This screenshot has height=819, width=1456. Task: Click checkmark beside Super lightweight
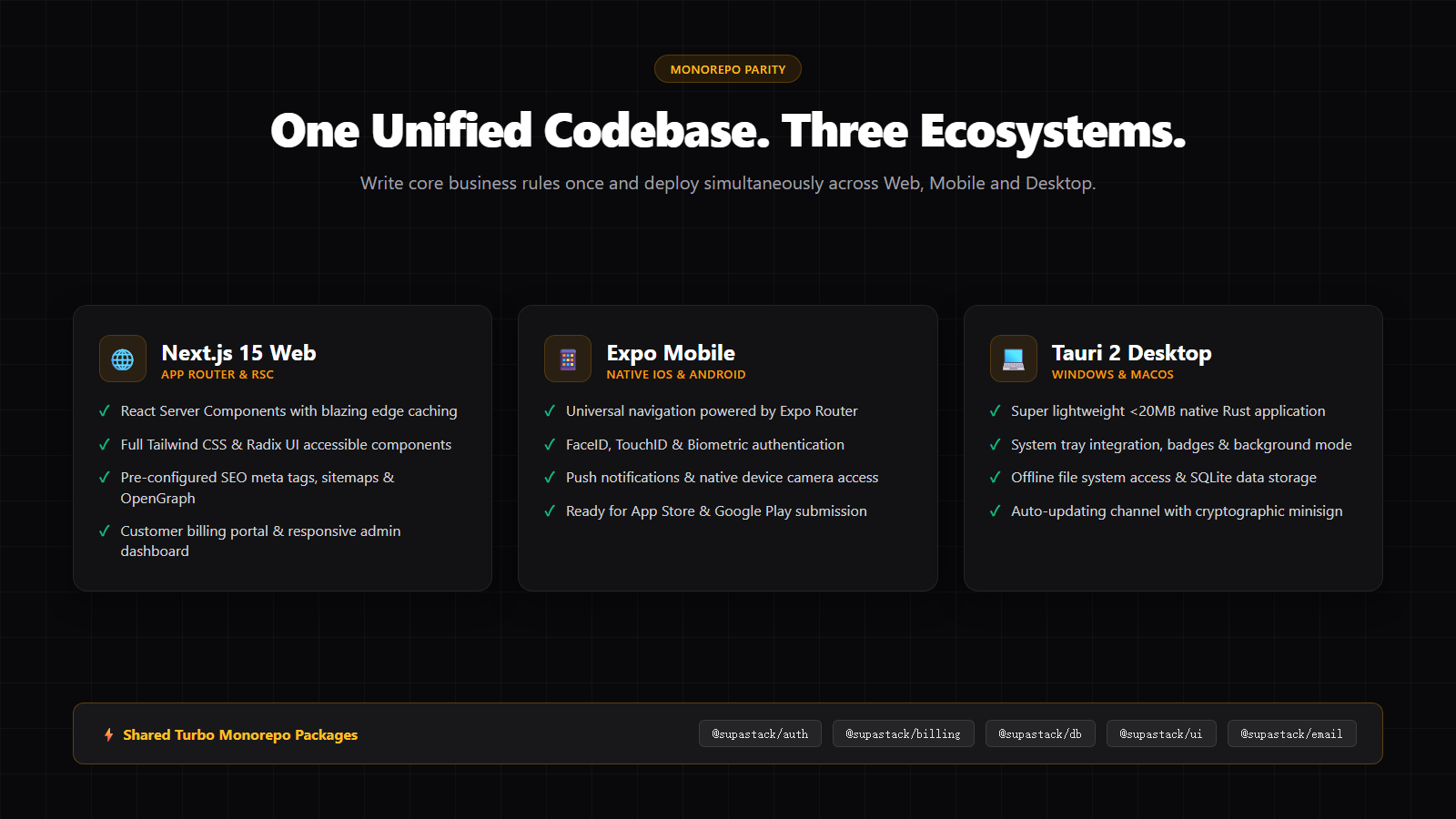click(x=996, y=411)
